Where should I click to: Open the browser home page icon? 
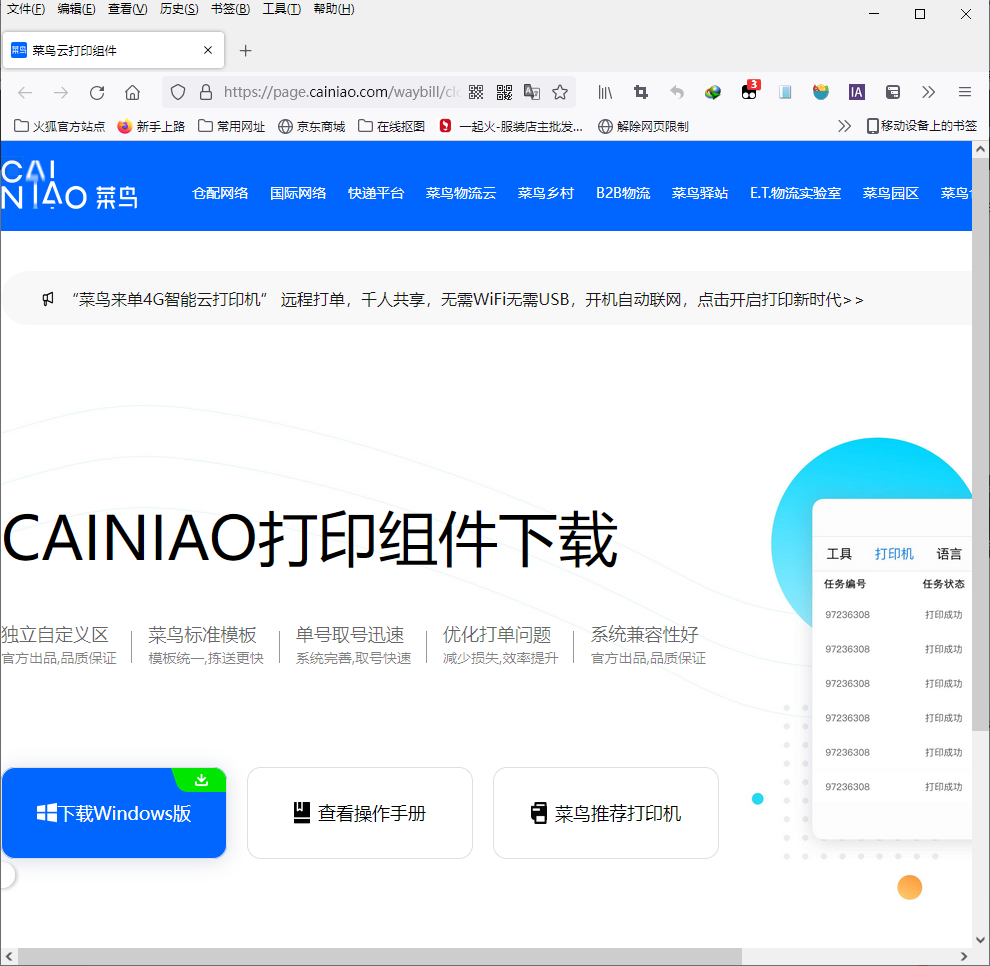(132, 93)
